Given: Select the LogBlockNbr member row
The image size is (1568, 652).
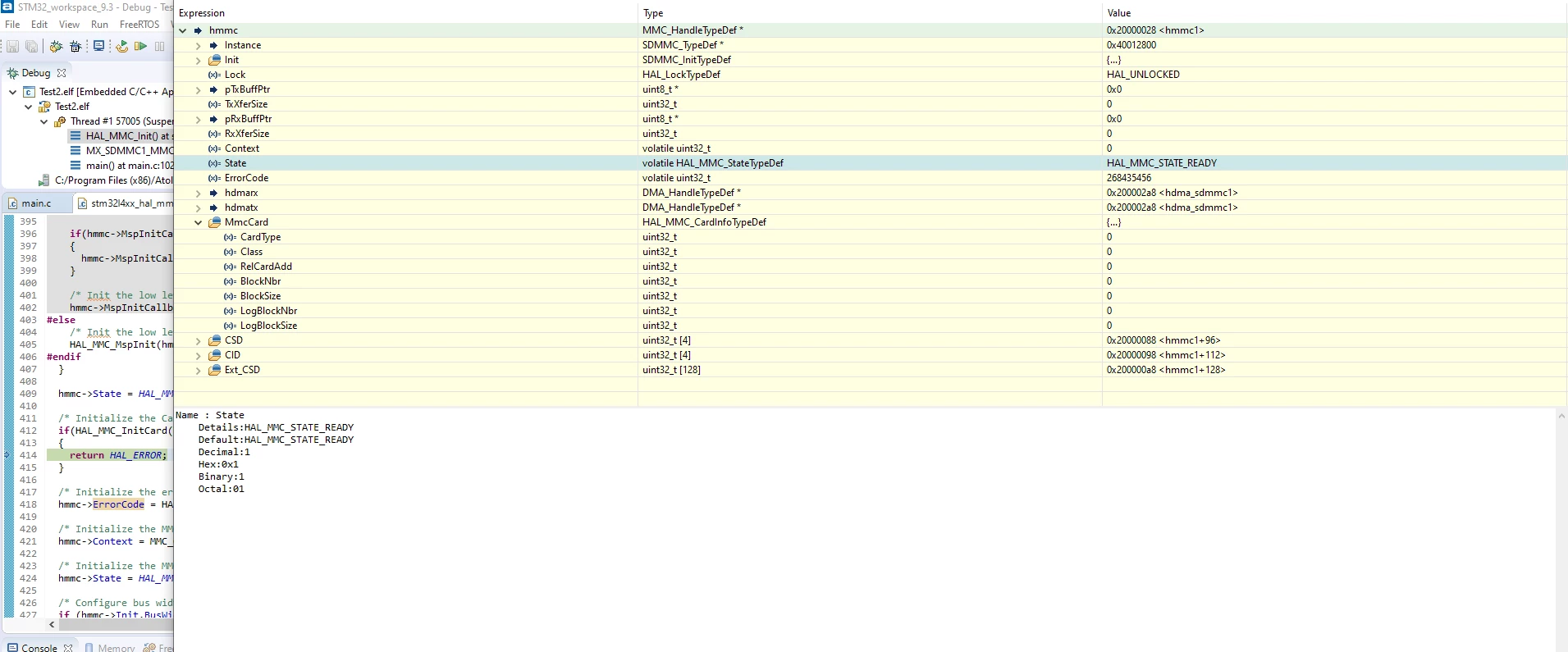Looking at the screenshot, I should click(871, 311).
